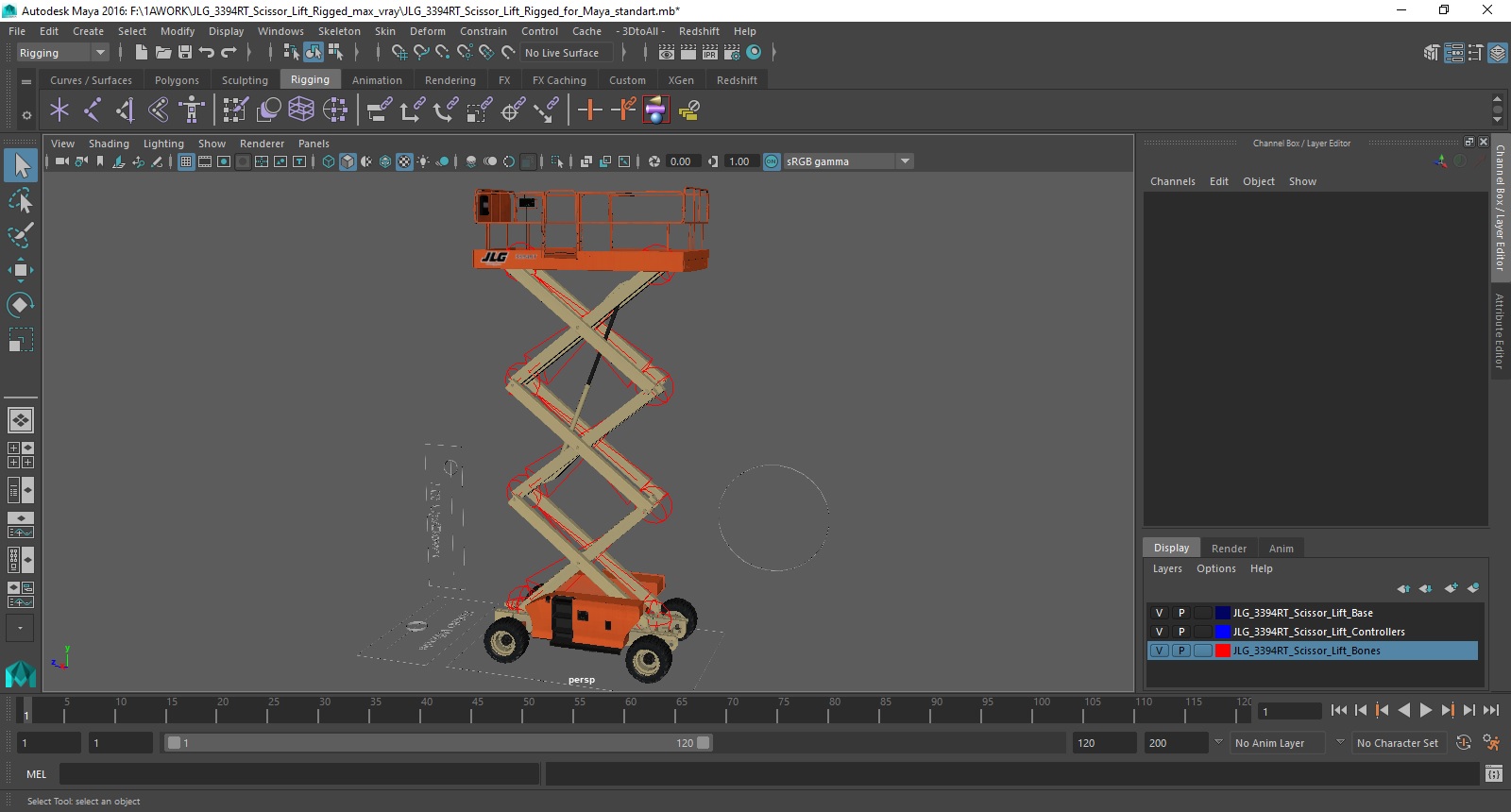
Task: Toggle visibility of Scissor_Lift_Base layer
Action: pyautogui.click(x=1160, y=613)
